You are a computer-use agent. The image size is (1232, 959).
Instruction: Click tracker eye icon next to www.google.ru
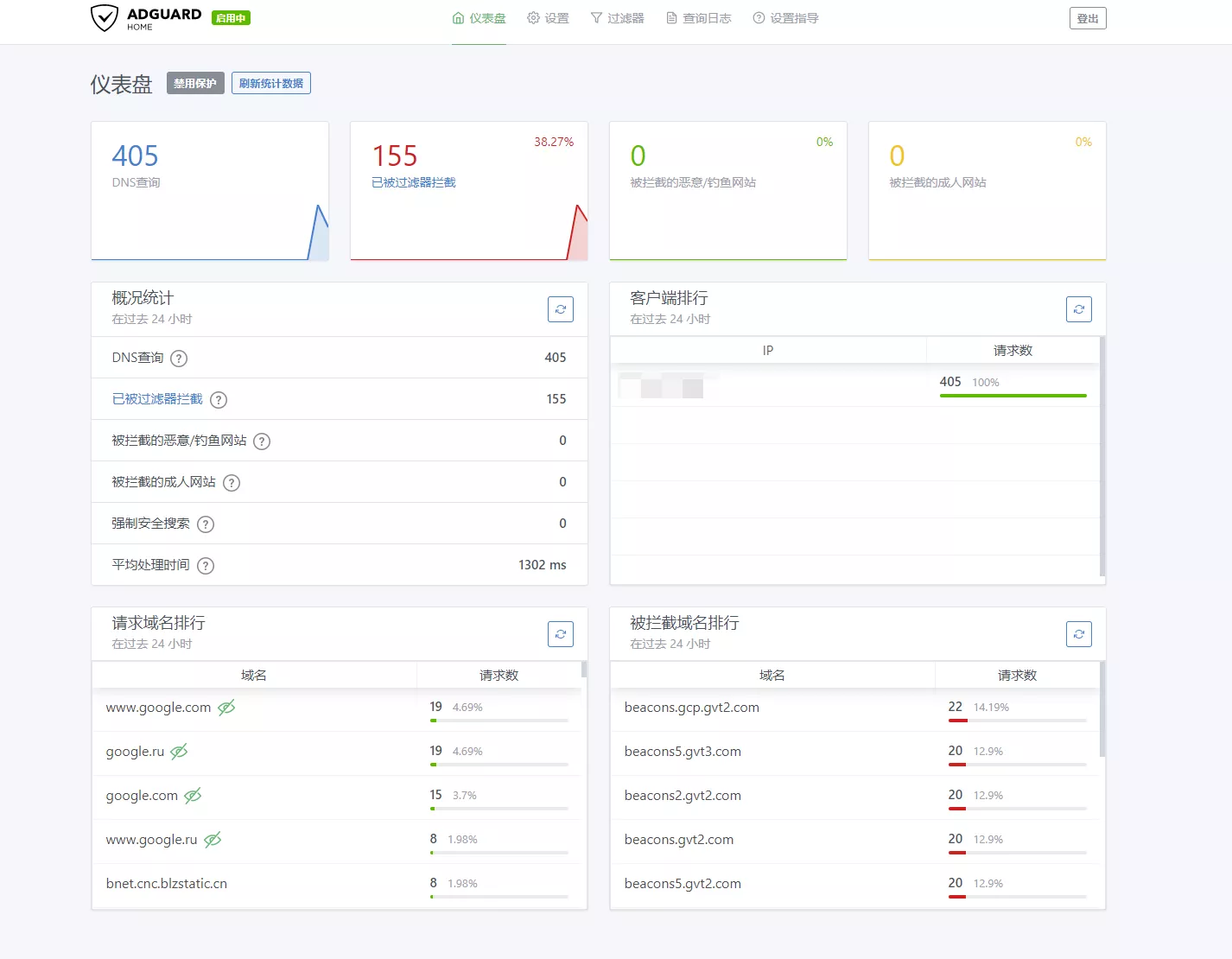pos(213,840)
